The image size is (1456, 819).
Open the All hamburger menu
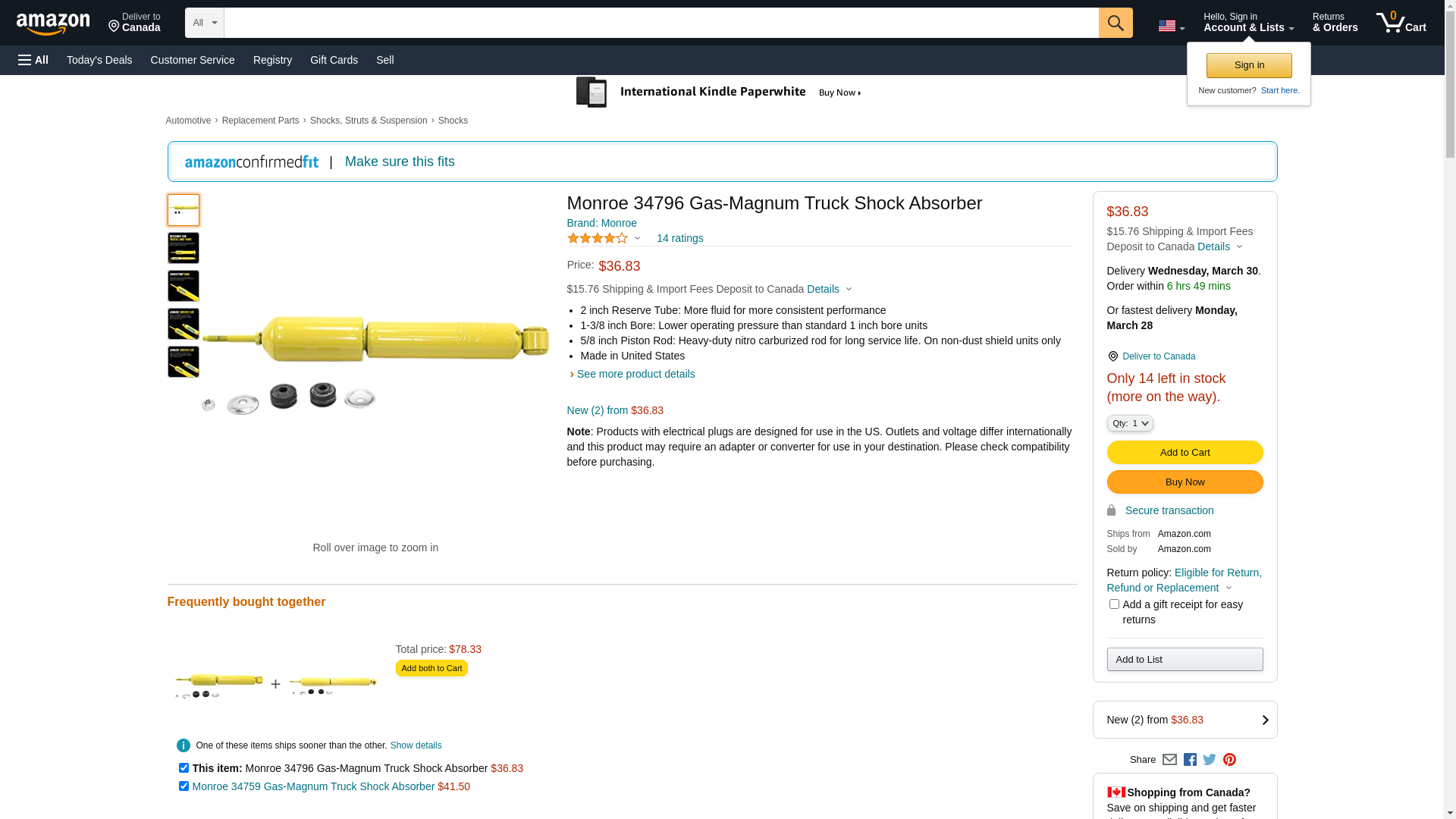[x=33, y=60]
